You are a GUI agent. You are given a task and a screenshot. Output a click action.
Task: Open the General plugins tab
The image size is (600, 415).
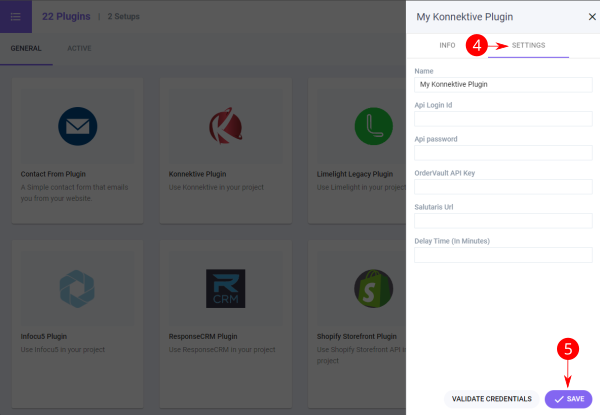26,48
